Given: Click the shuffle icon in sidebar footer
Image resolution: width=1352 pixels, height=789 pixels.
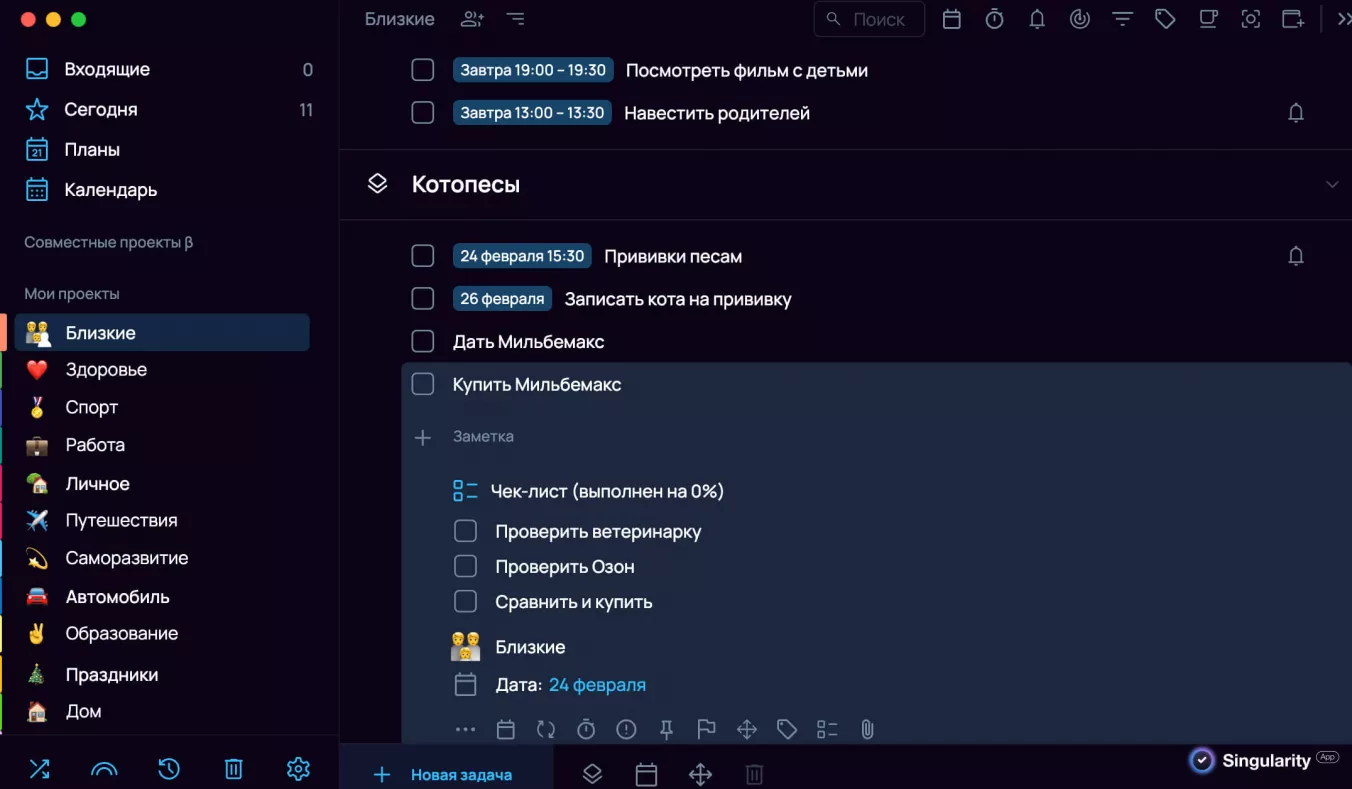Looking at the screenshot, I should coord(39,769).
